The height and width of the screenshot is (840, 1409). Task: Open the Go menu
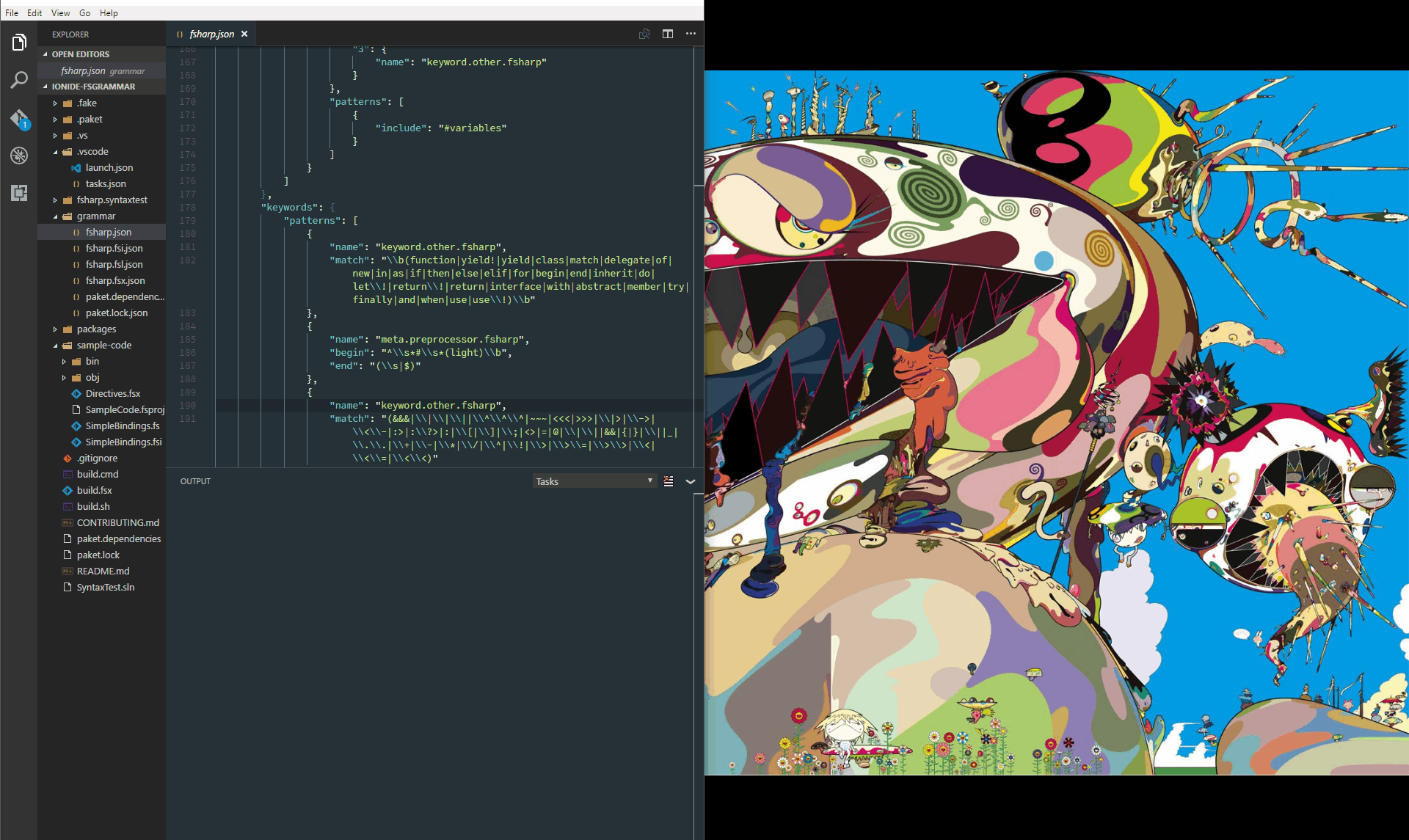(x=84, y=12)
